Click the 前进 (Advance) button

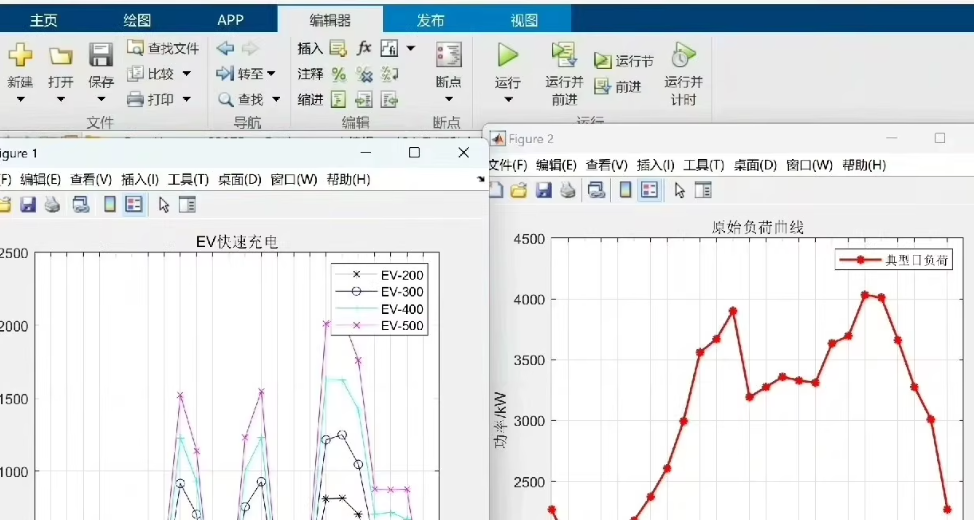point(617,86)
